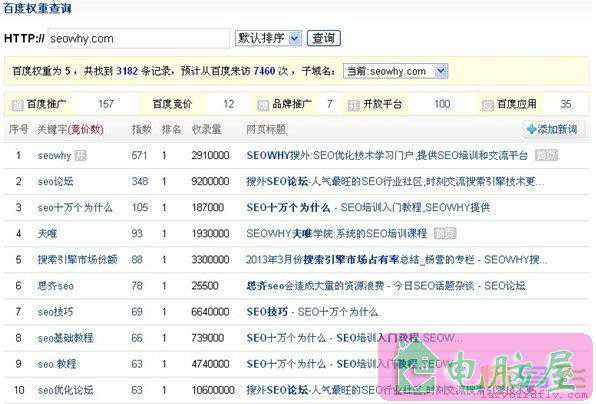The width and height of the screenshot is (596, 404).
Task: Click the 收录量 column header
Action: coord(206,129)
